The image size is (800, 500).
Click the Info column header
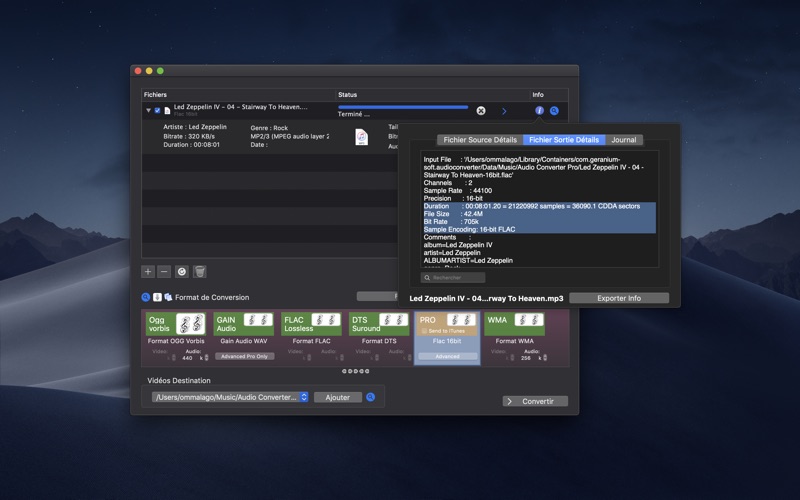click(x=549, y=94)
